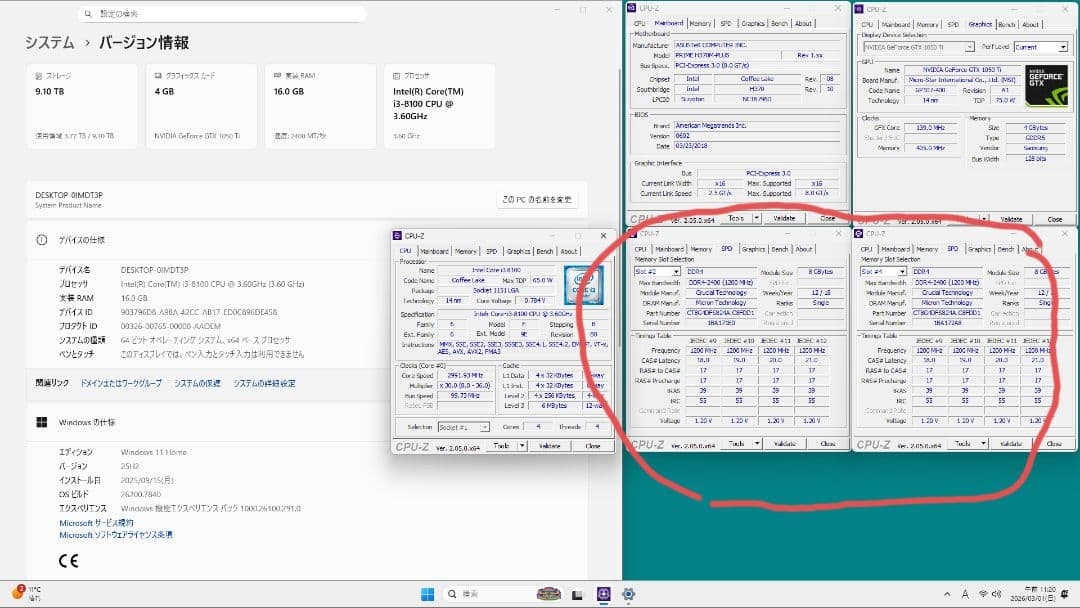Open the volume speaker tray icon
Image resolution: width=1080 pixels, height=608 pixels.
997,594
